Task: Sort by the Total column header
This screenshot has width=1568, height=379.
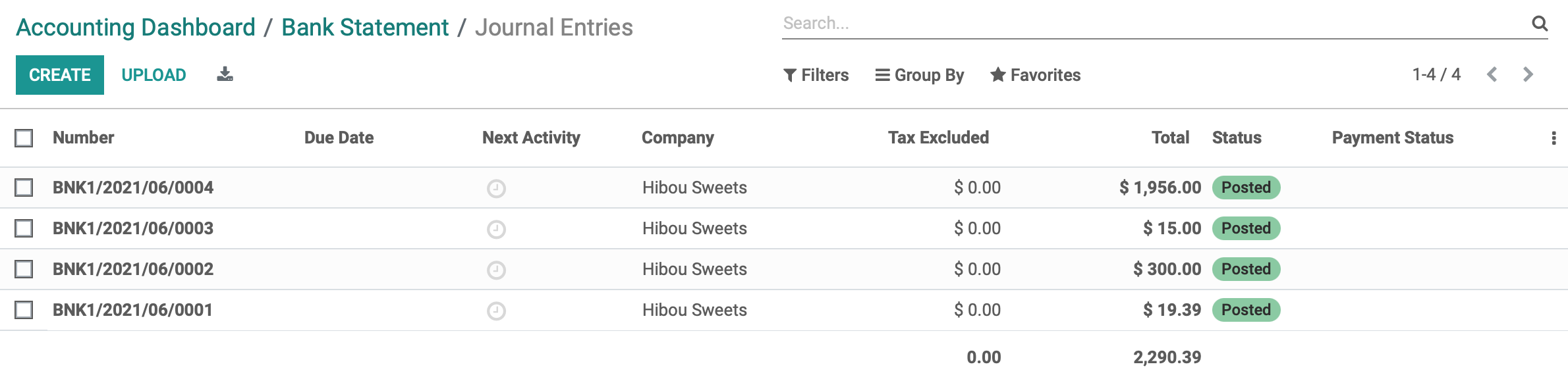Action: tap(1170, 138)
